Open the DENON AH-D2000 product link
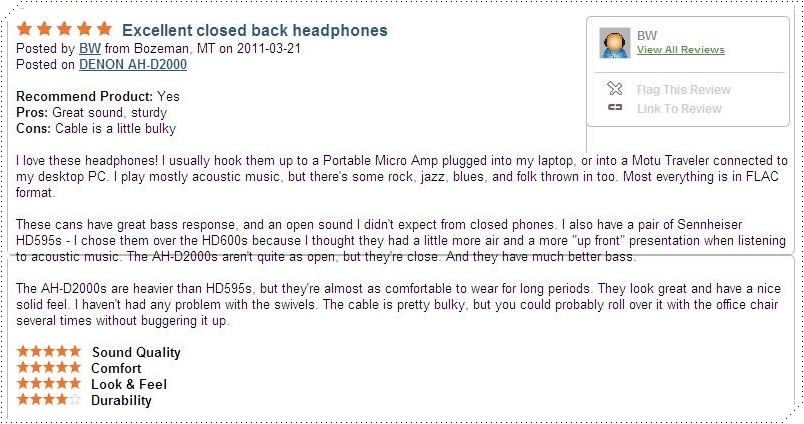 132,64
